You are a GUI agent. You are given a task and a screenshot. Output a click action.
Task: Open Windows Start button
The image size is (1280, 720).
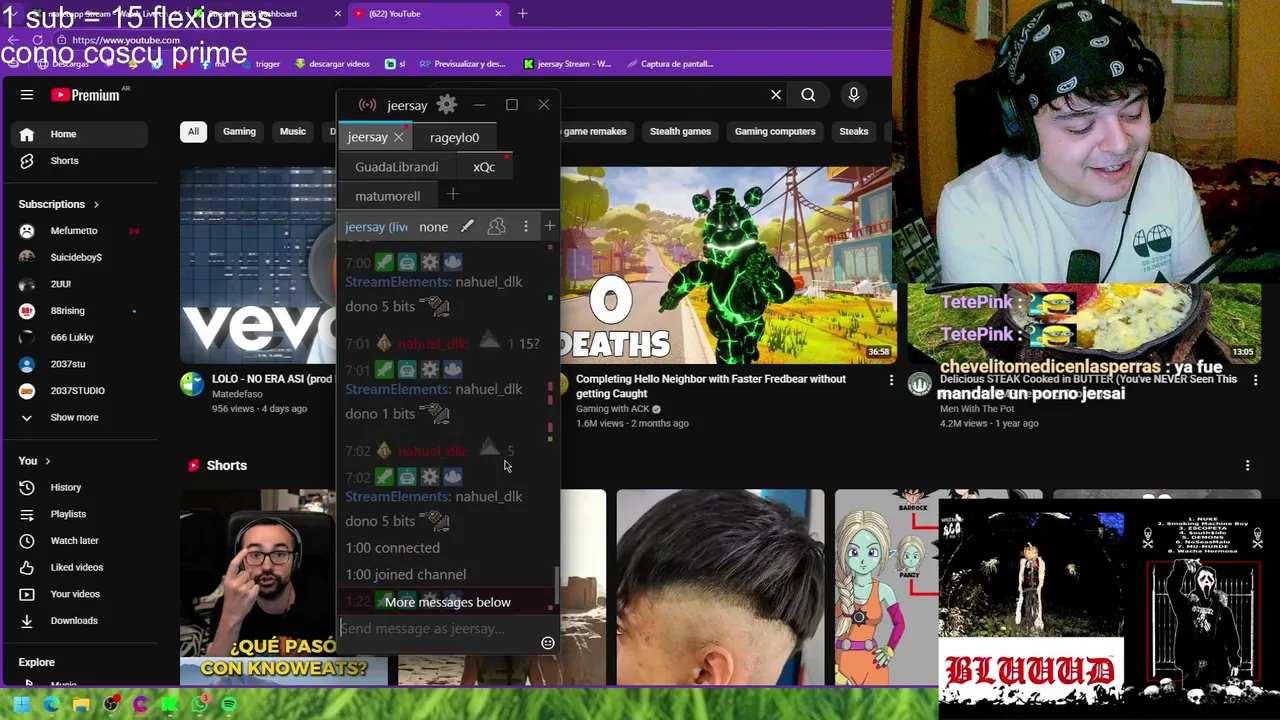click(22, 705)
